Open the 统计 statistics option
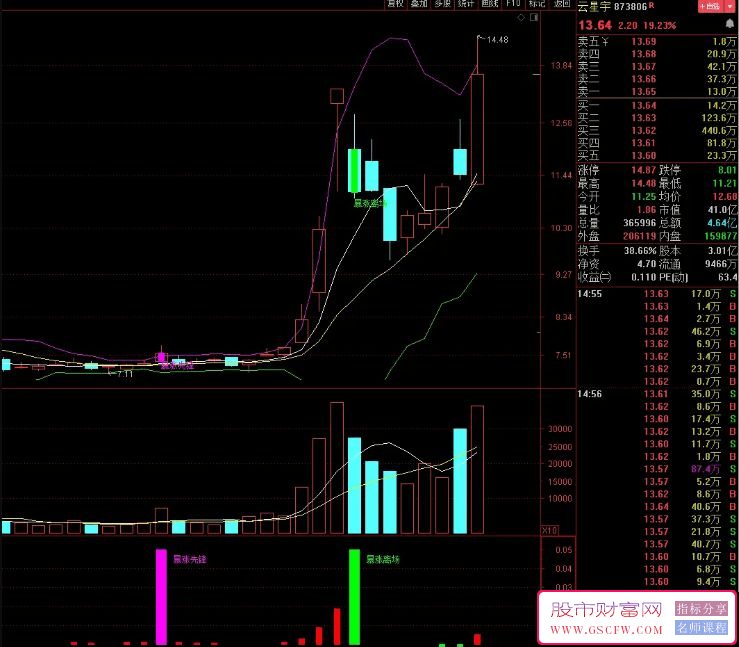Image resolution: width=739 pixels, height=647 pixels. 466,4
